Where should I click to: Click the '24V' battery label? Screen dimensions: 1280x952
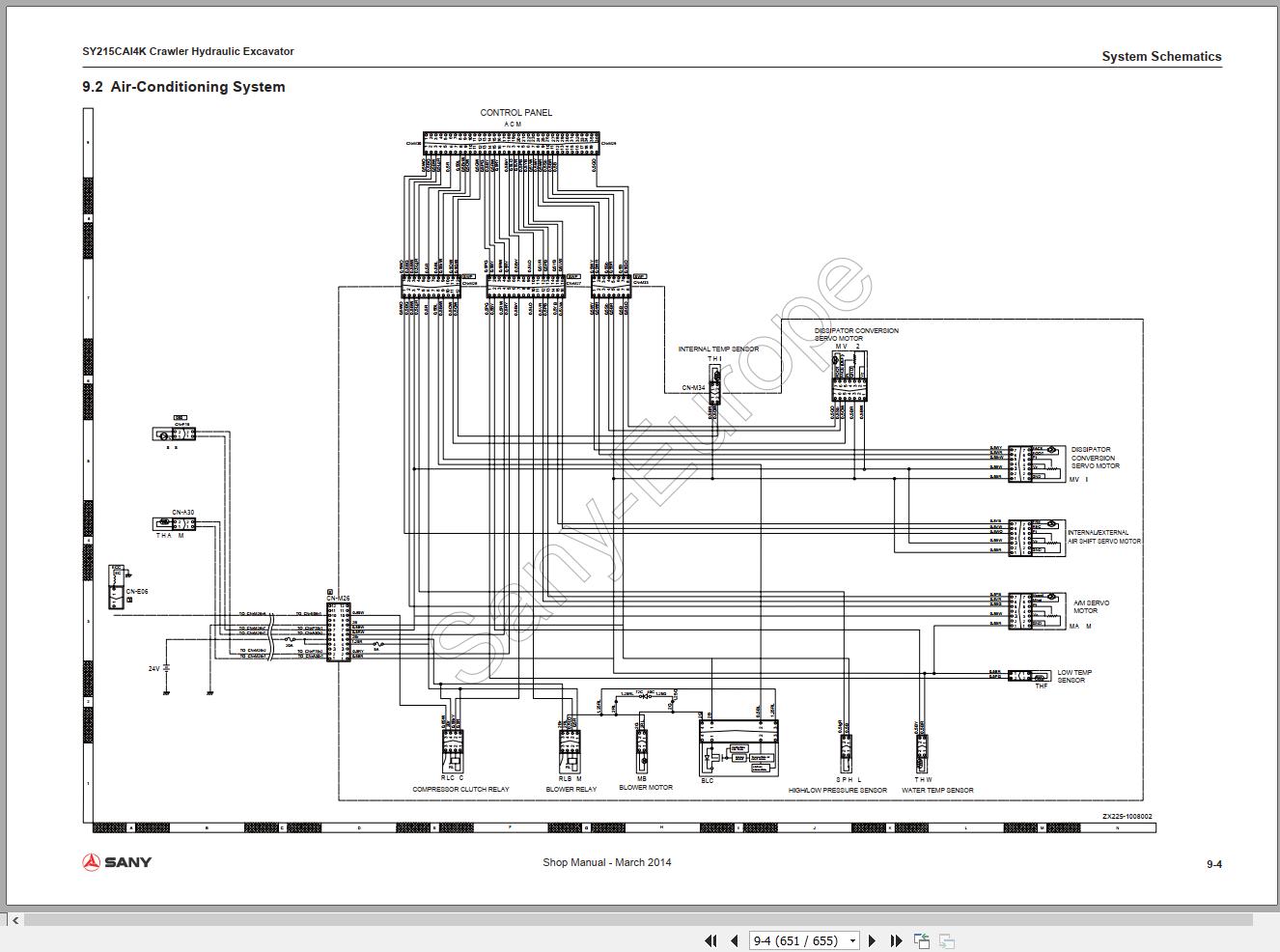coord(153,668)
